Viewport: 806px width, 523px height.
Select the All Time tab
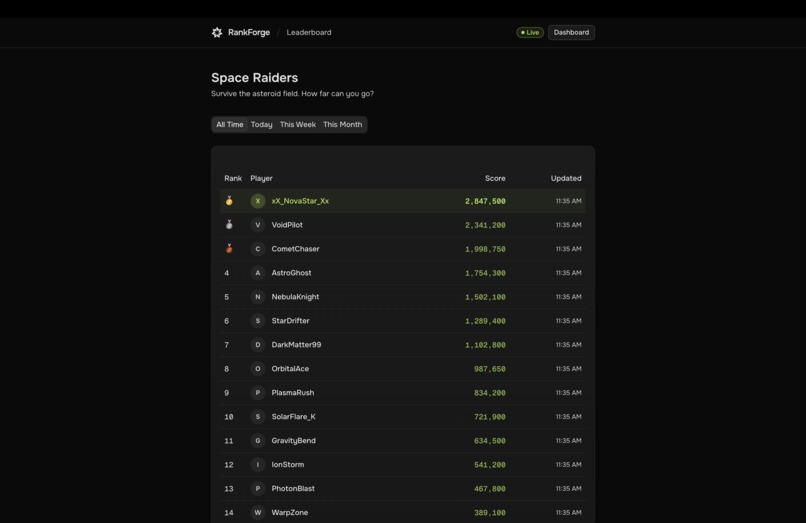pos(230,124)
